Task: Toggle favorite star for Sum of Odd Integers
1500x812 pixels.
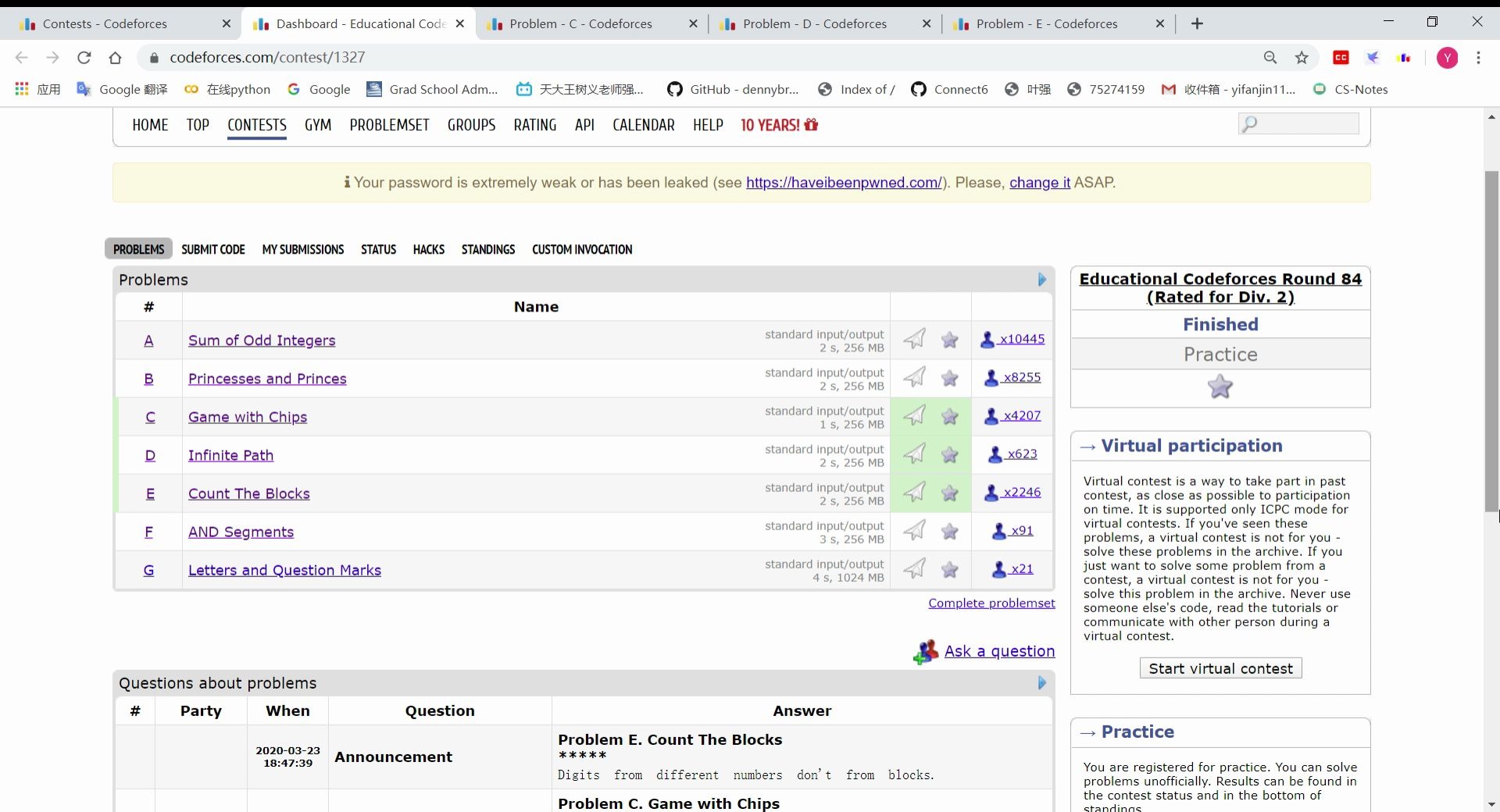Action: pyautogui.click(x=950, y=340)
